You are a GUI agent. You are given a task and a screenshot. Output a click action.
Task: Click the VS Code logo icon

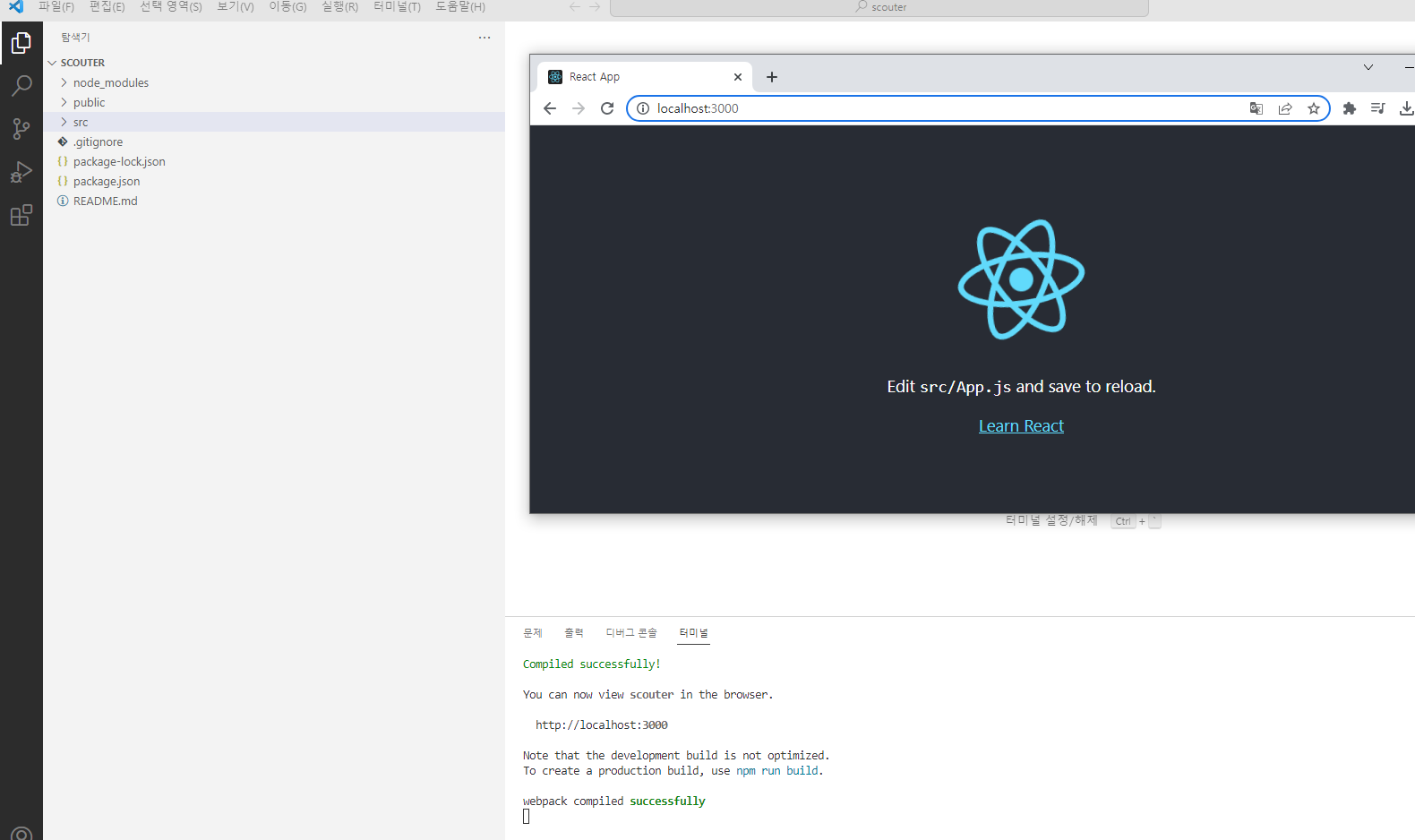pos(16,6)
